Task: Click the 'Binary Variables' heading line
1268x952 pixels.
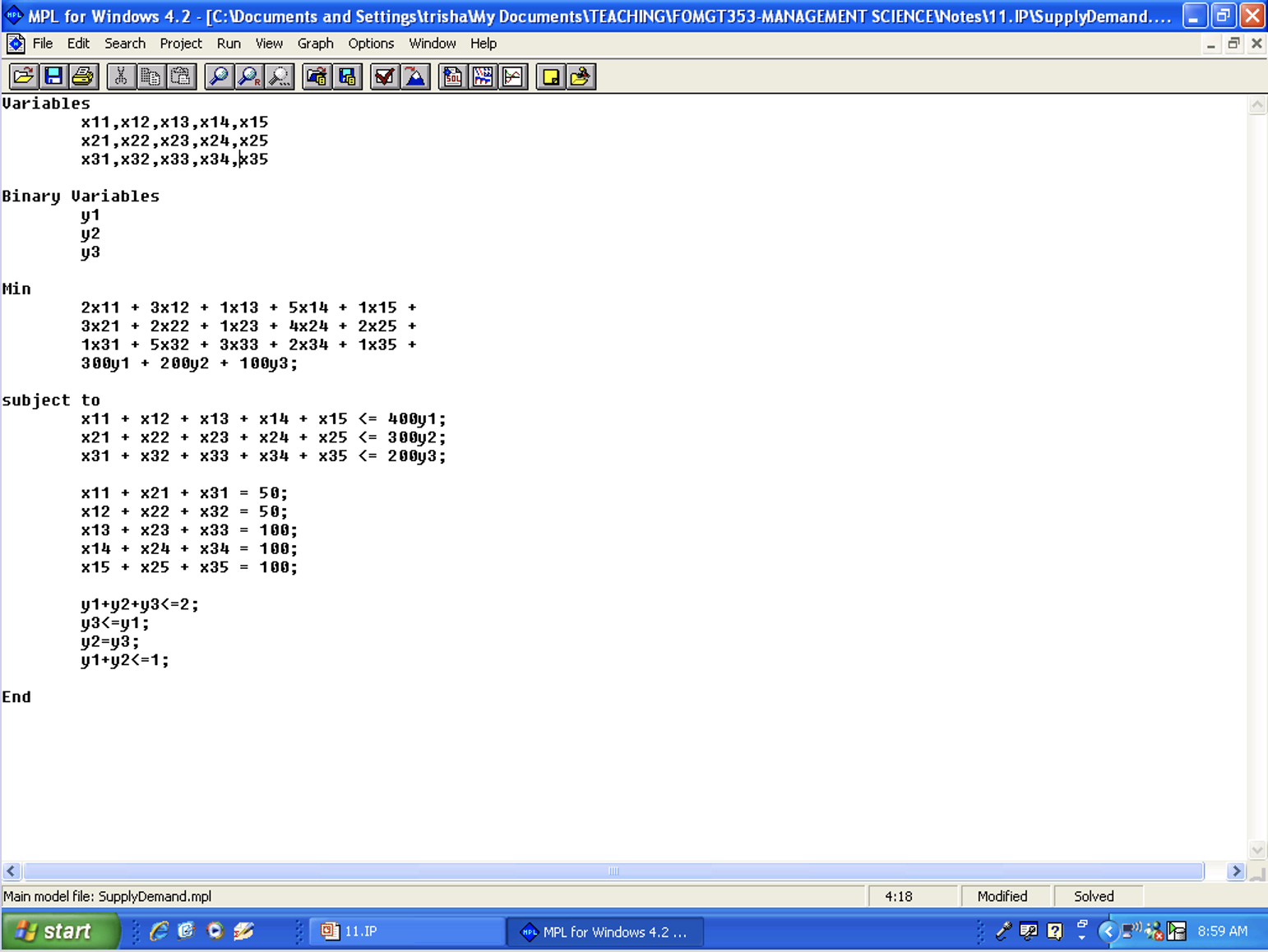Action: tap(81, 196)
